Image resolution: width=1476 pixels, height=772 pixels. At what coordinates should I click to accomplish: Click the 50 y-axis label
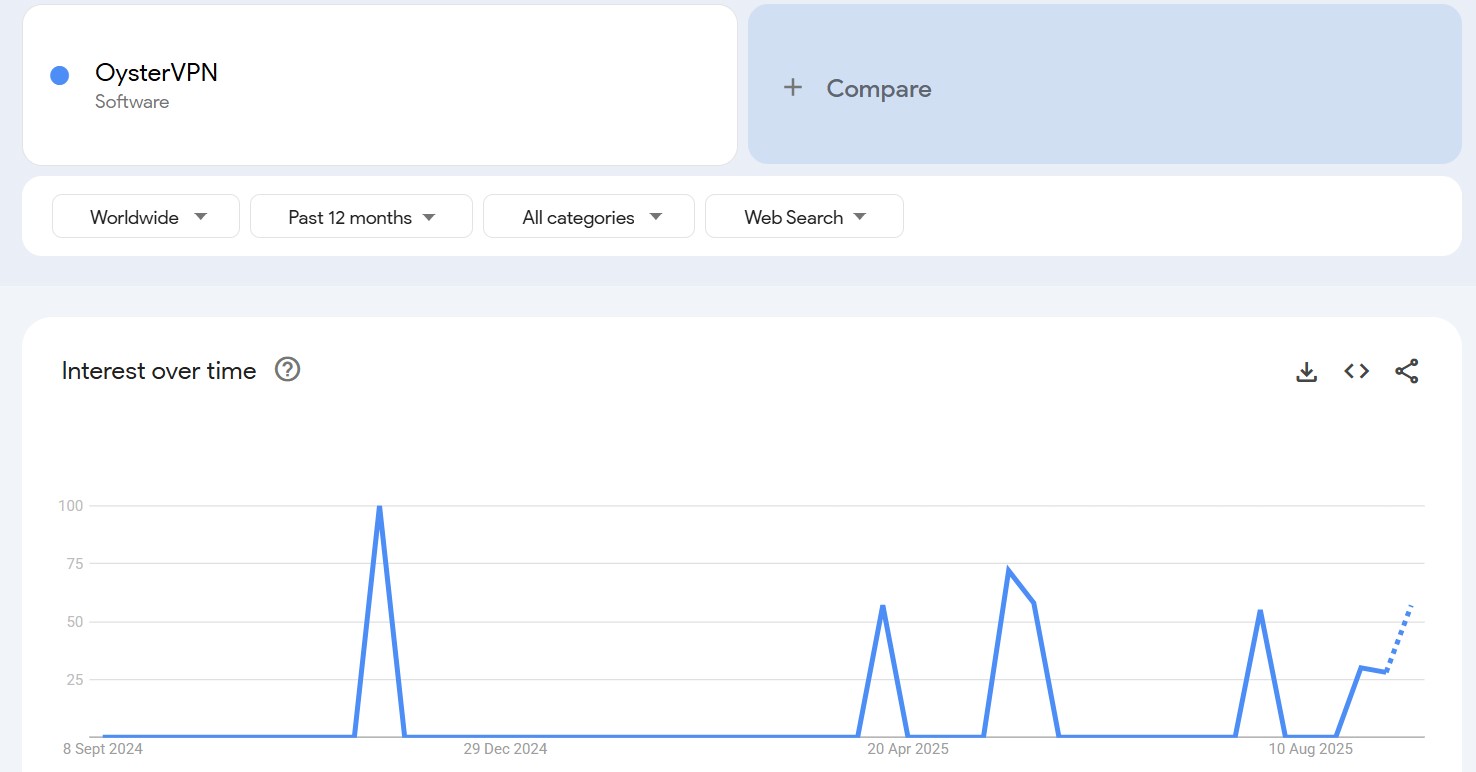[75, 622]
